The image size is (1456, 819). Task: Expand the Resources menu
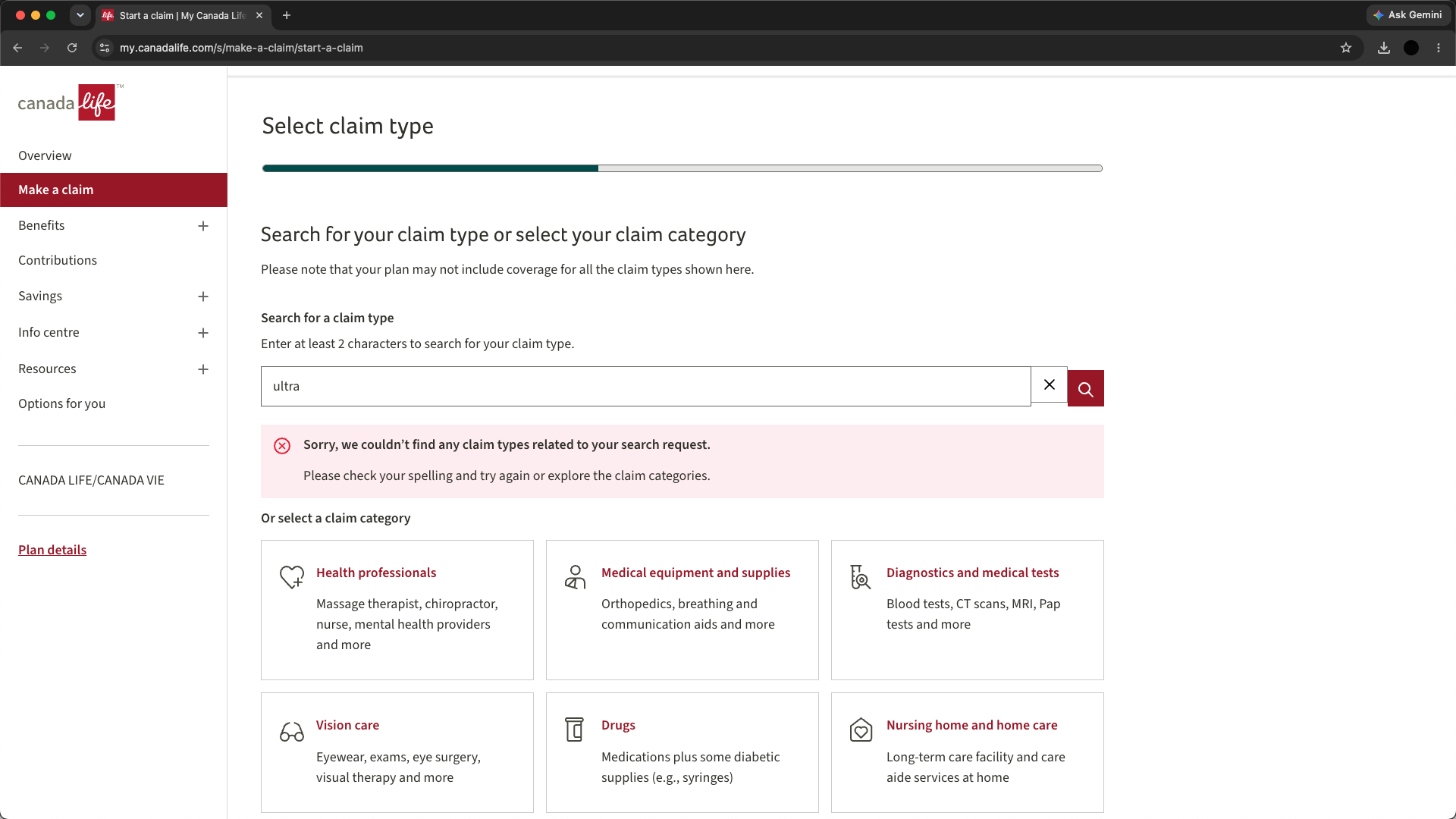click(203, 369)
